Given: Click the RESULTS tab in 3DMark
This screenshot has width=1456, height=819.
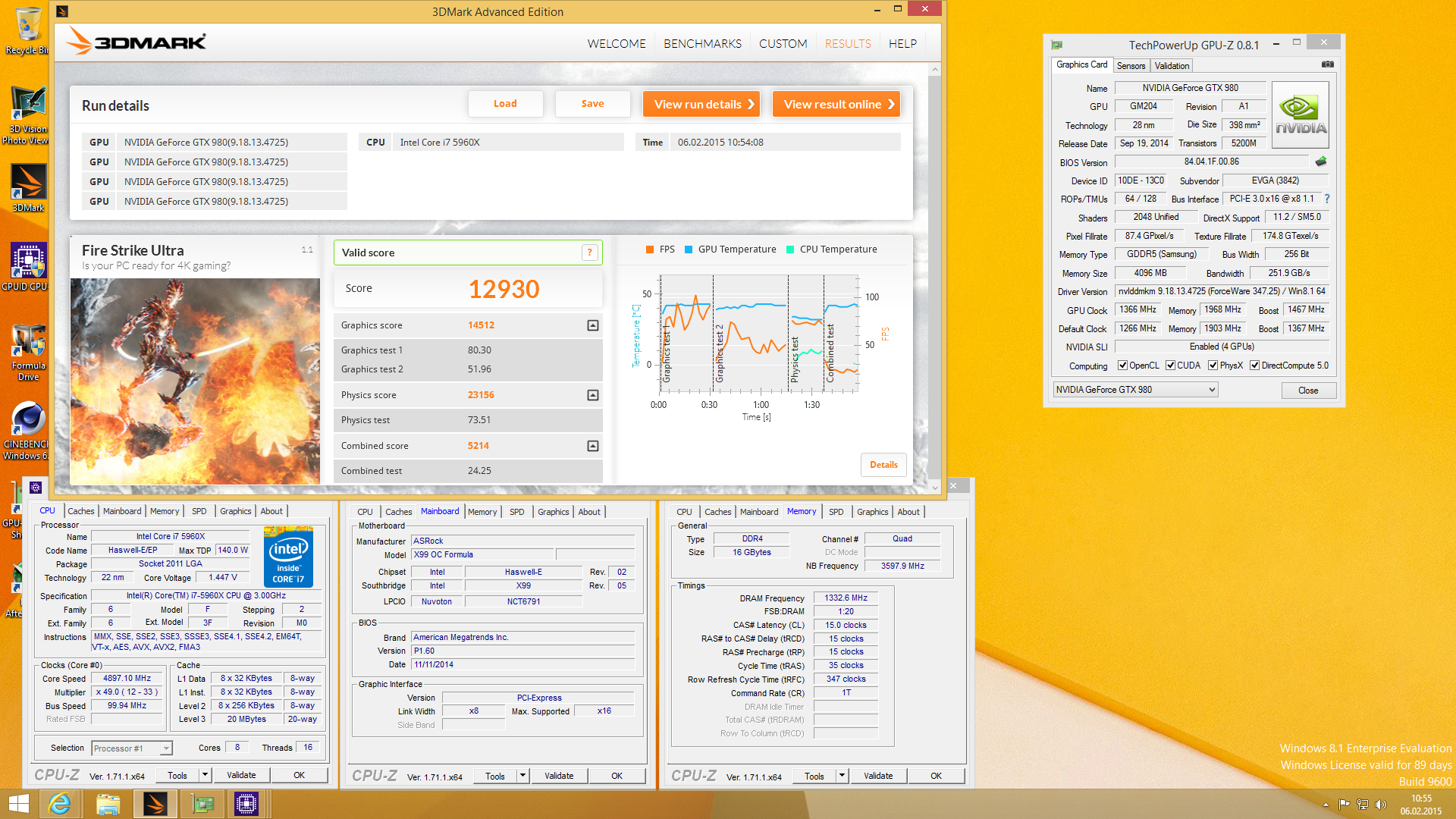Looking at the screenshot, I should click(848, 44).
